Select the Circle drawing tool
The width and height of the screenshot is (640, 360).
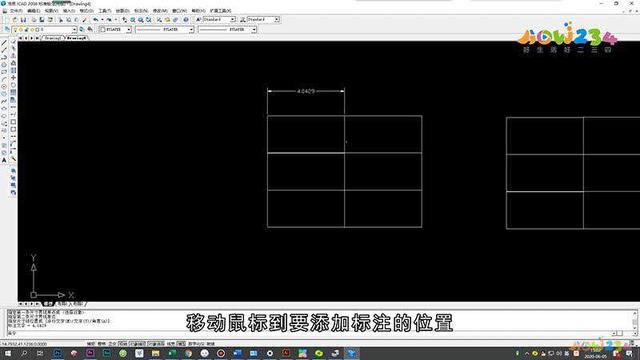click(4, 87)
